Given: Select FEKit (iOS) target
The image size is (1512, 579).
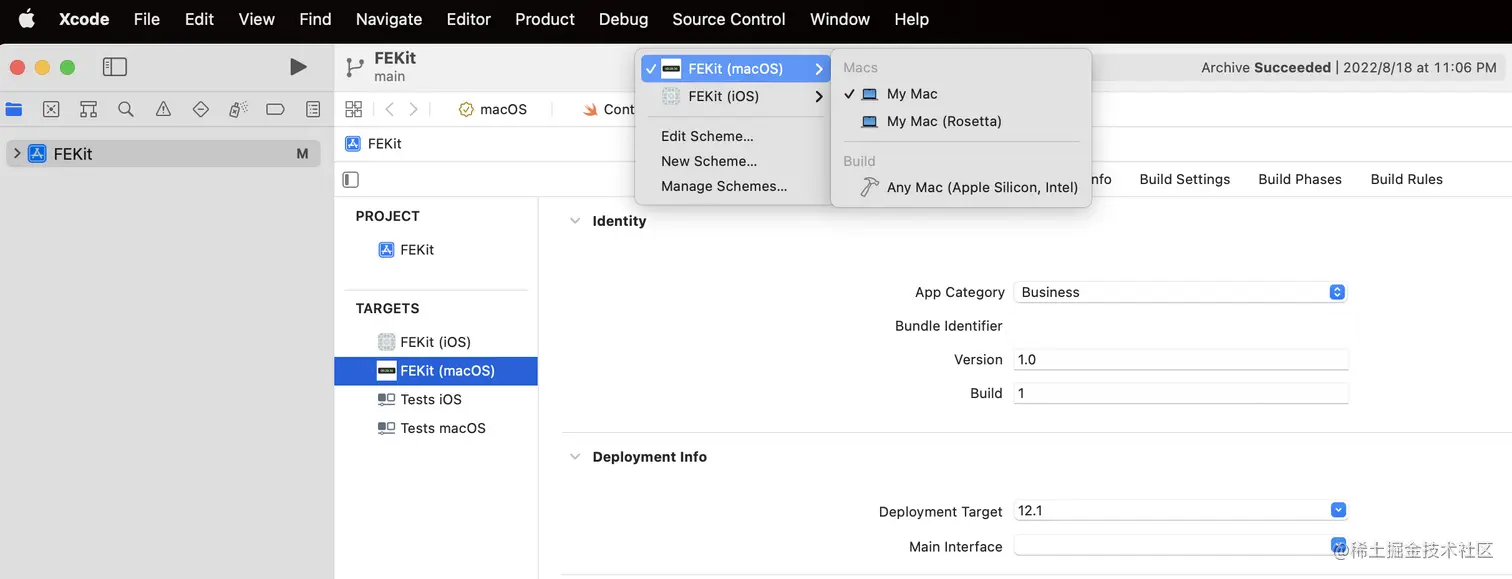Looking at the screenshot, I should point(436,342).
